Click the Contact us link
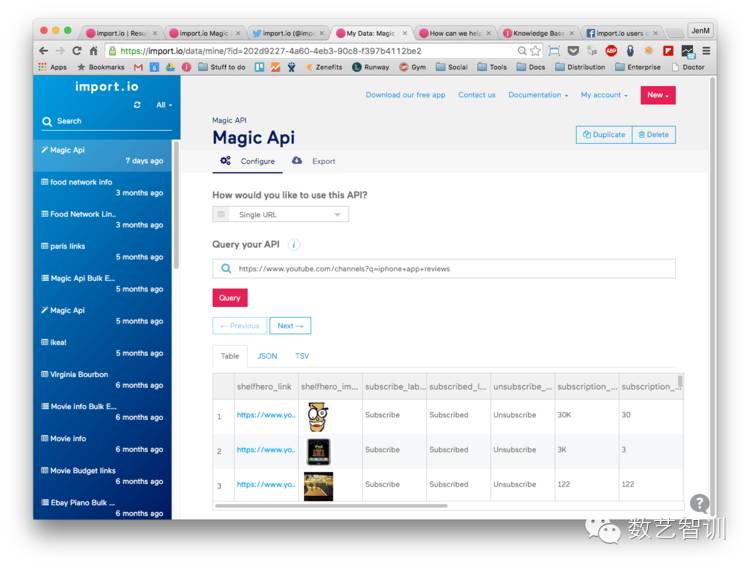 (x=476, y=95)
